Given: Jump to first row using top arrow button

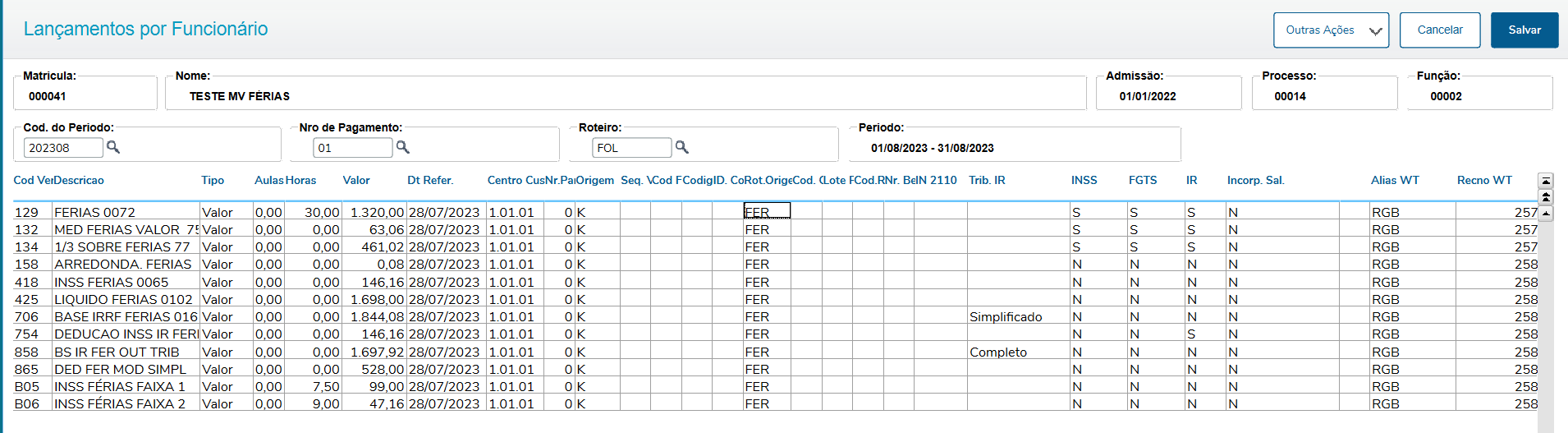Looking at the screenshot, I should click(x=1546, y=181).
